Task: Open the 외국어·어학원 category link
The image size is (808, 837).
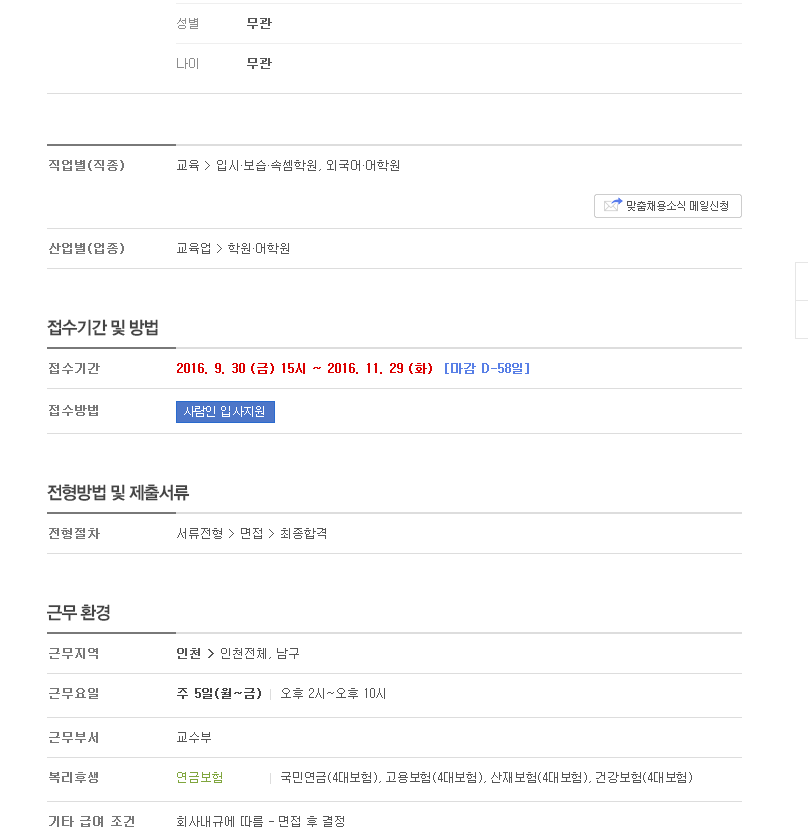Action: pos(363,165)
